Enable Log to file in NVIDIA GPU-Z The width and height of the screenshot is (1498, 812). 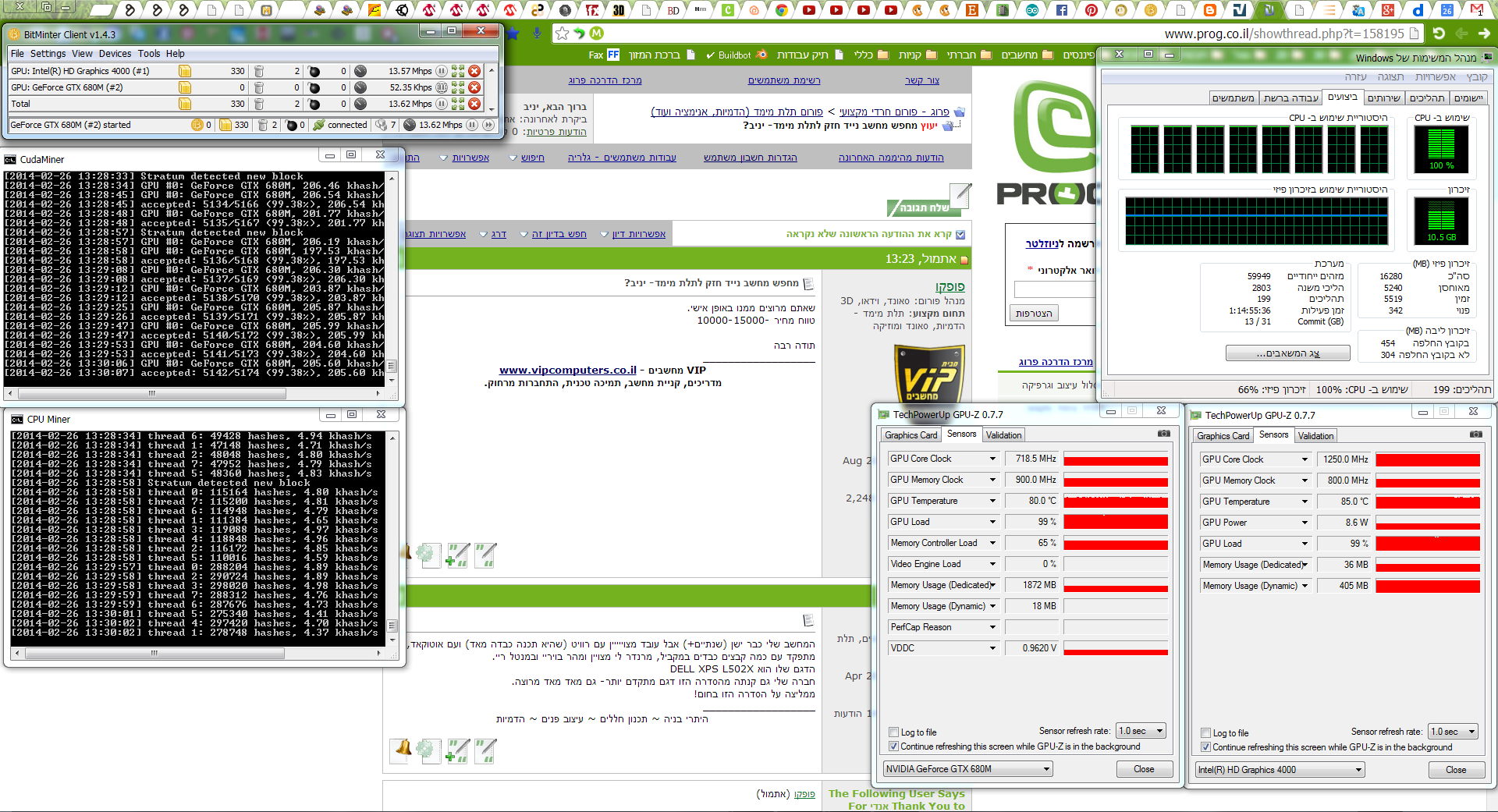coord(894,732)
